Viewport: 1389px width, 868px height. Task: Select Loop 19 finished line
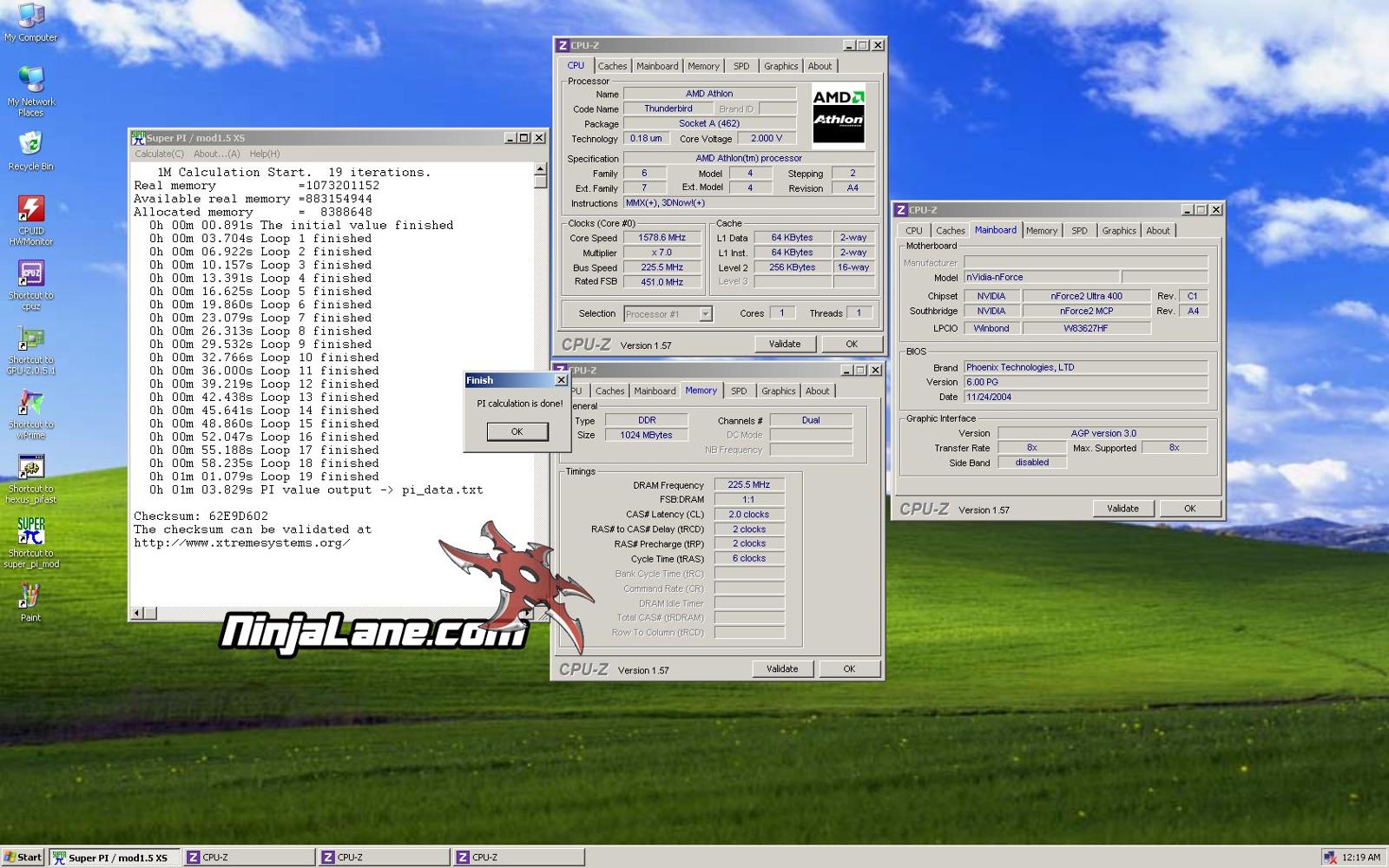pos(264,477)
